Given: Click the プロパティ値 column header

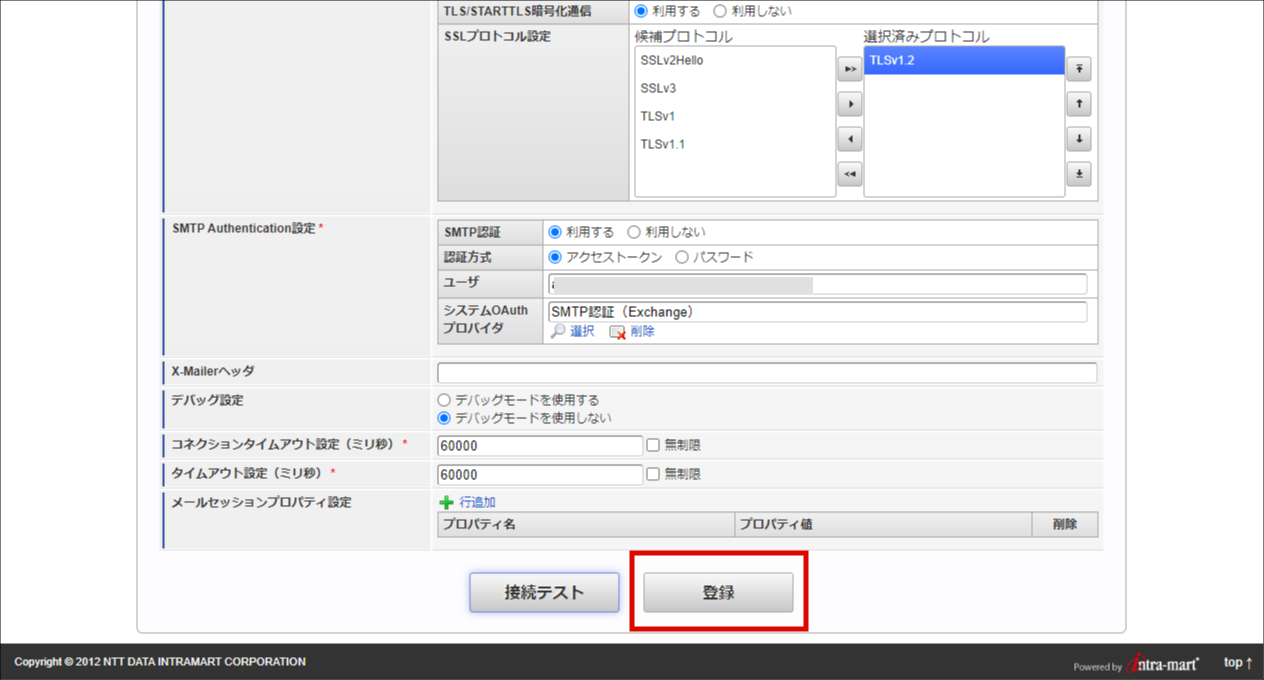Looking at the screenshot, I should tap(884, 524).
